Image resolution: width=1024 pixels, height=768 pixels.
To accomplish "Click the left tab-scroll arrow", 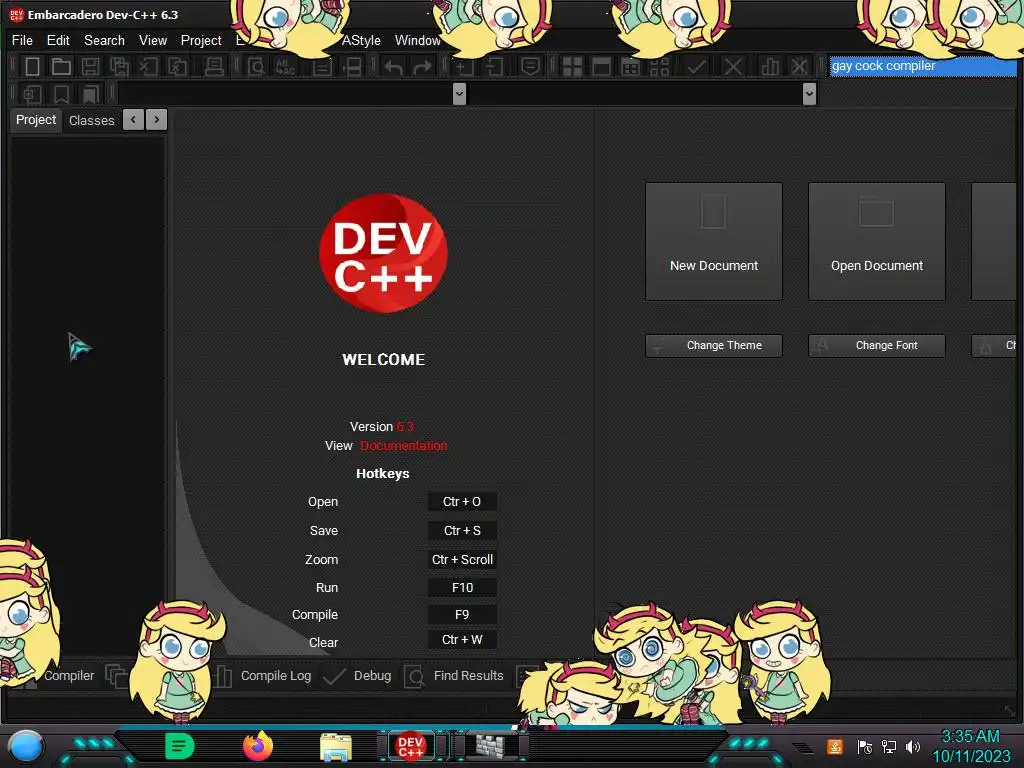I will (x=133, y=120).
